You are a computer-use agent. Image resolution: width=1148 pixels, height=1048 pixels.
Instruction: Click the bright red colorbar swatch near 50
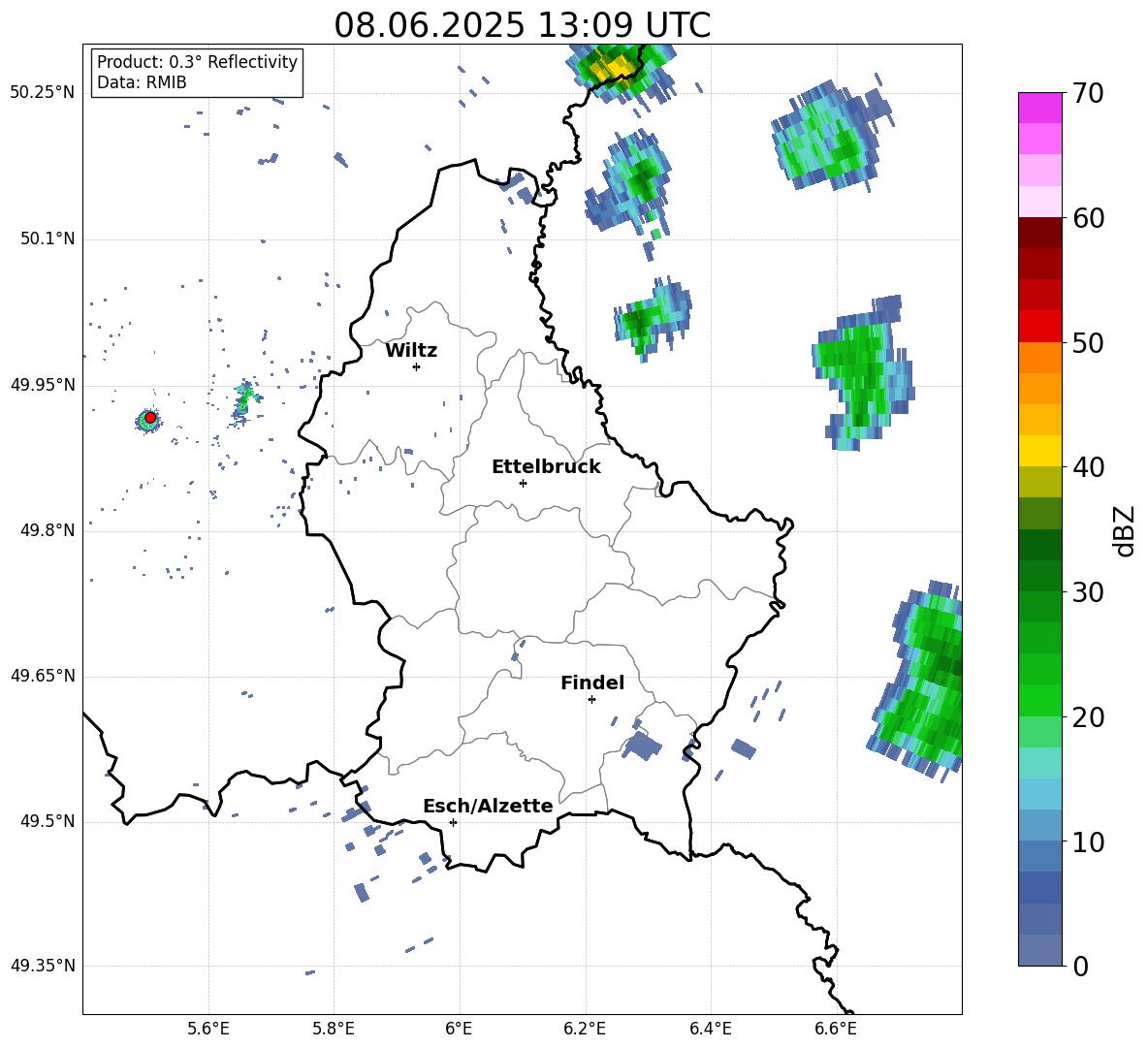[1039, 327]
